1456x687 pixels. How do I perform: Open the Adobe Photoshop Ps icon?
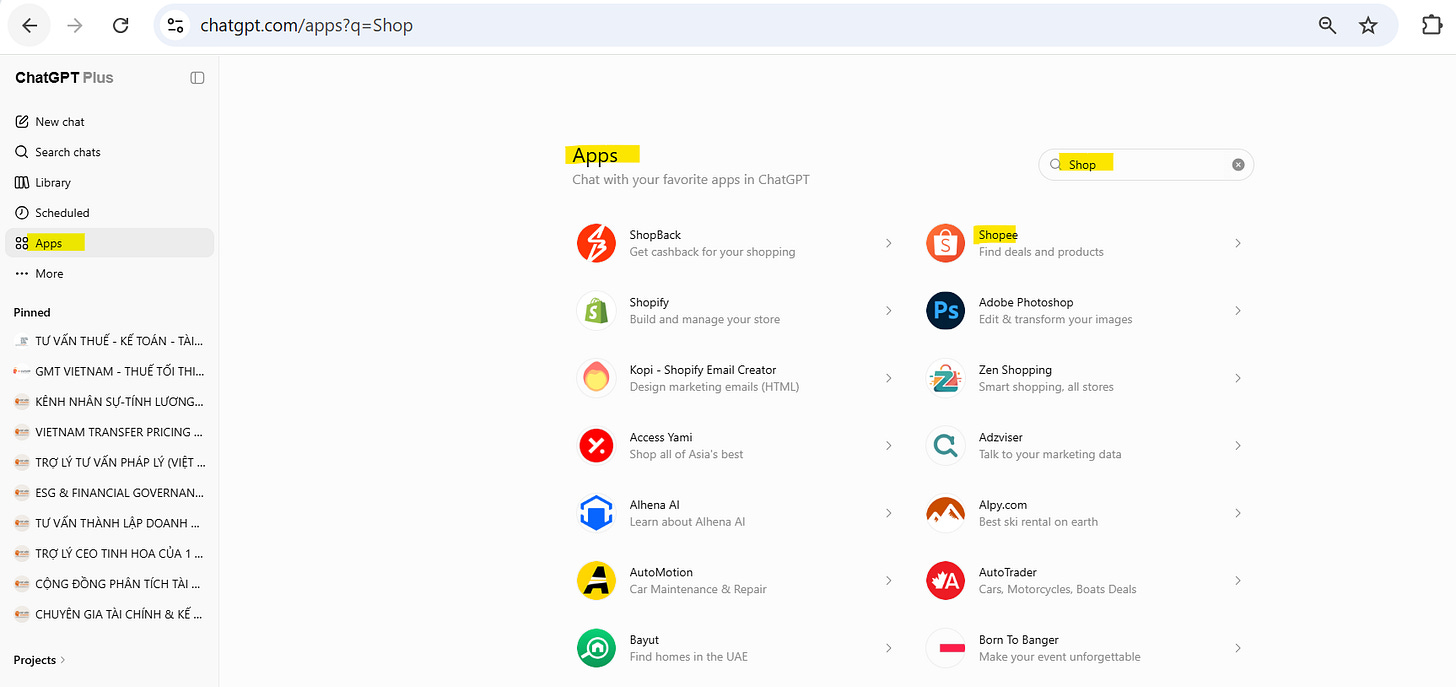[x=945, y=311]
